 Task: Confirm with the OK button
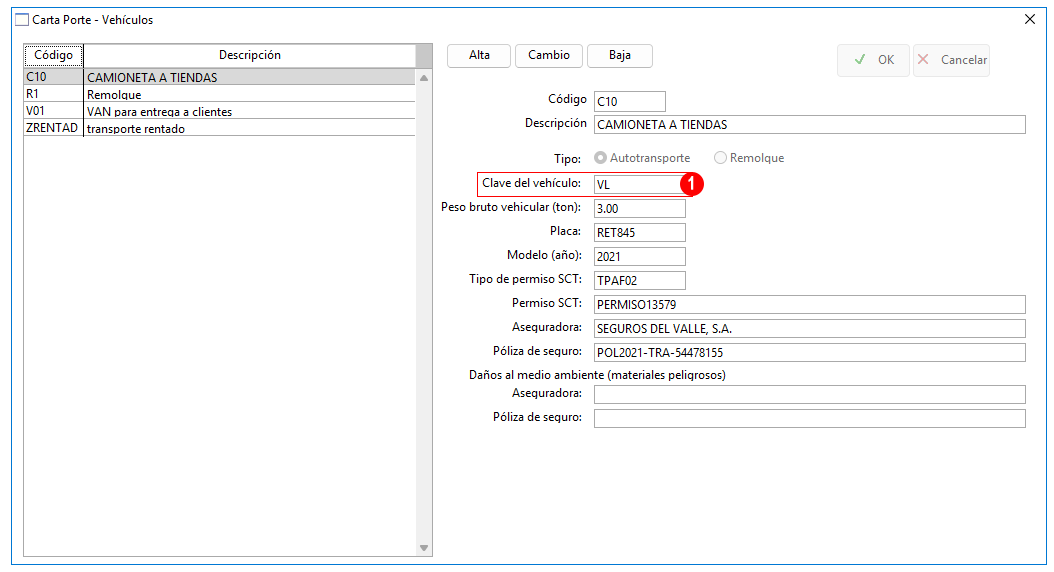(873, 60)
